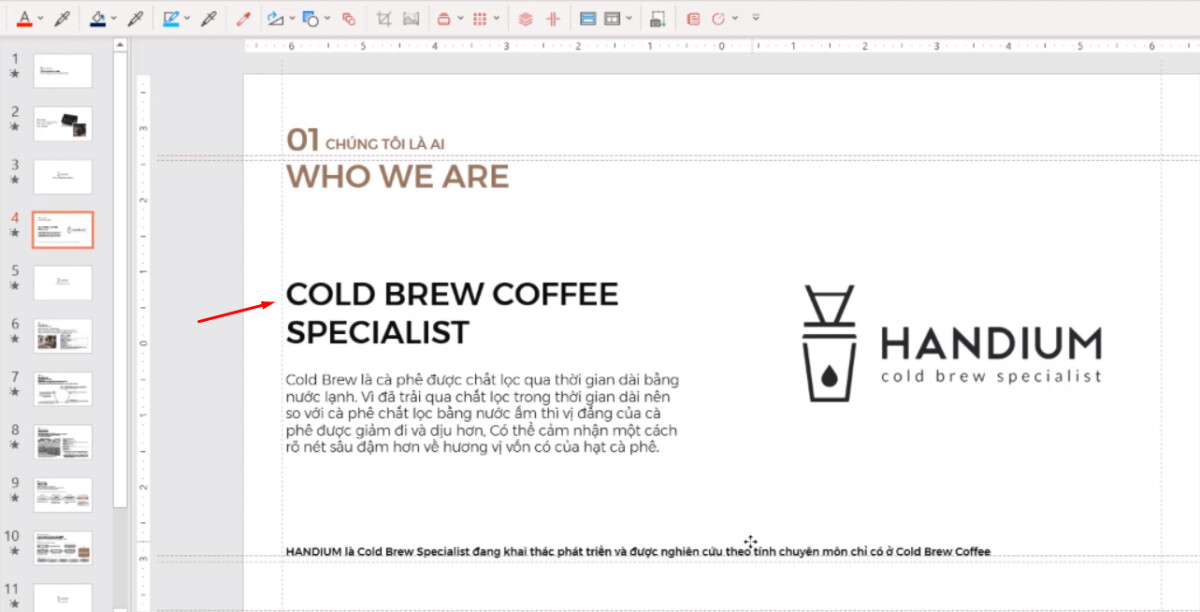This screenshot has height=612, width=1200.
Task: Click the center objects icon
Action: [x=551, y=17]
